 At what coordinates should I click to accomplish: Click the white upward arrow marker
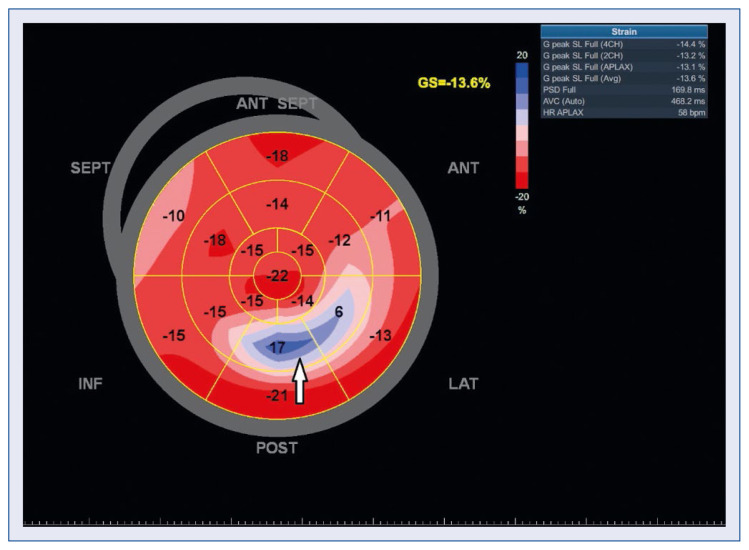(x=296, y=383)
